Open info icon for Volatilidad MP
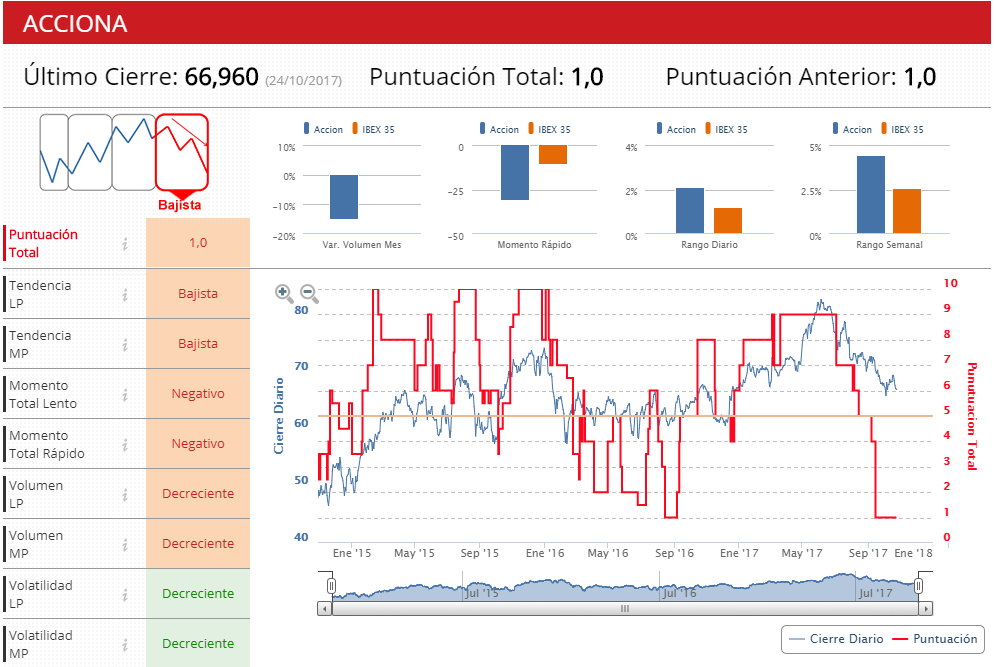This screenshot has height=667, width=996. pyautogui.click(x=125, y=645)
